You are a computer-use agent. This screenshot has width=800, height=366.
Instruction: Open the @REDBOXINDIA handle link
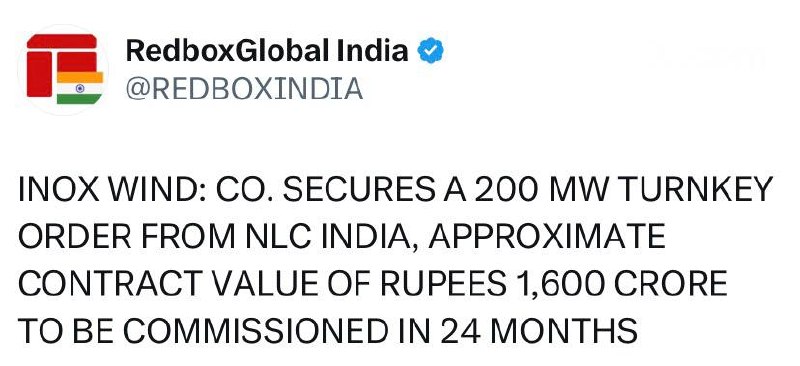point(244,89)
